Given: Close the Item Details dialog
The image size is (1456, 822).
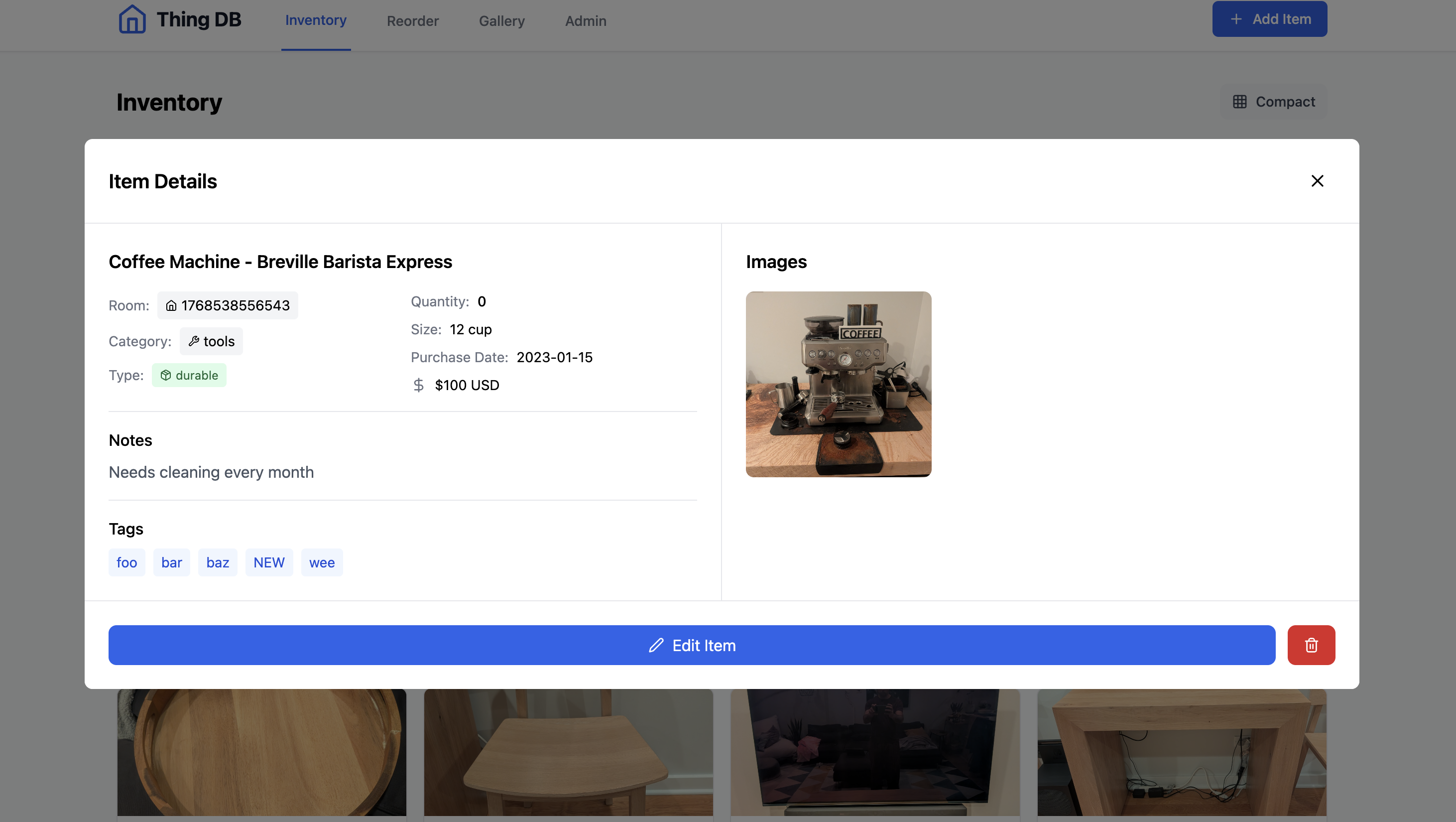Looking at the screenshot, I should pyautogui.click(x=1317, y=181).
